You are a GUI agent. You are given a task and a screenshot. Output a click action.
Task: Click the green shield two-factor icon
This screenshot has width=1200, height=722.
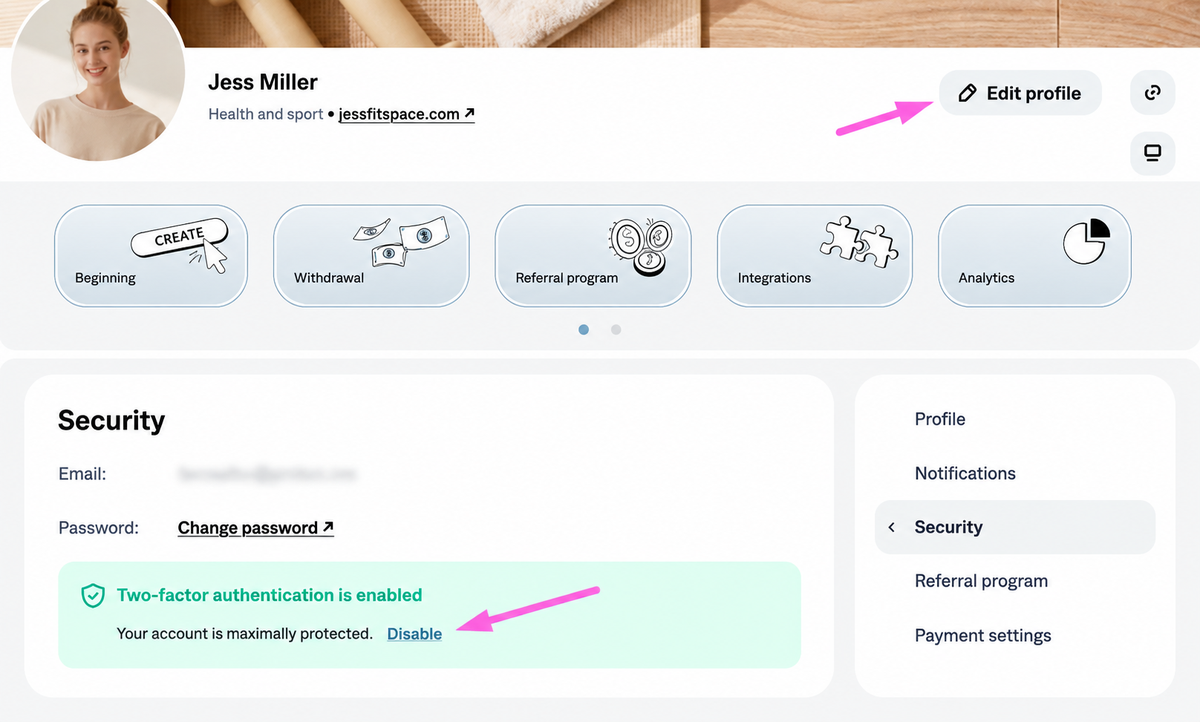(x=93, y=596)
